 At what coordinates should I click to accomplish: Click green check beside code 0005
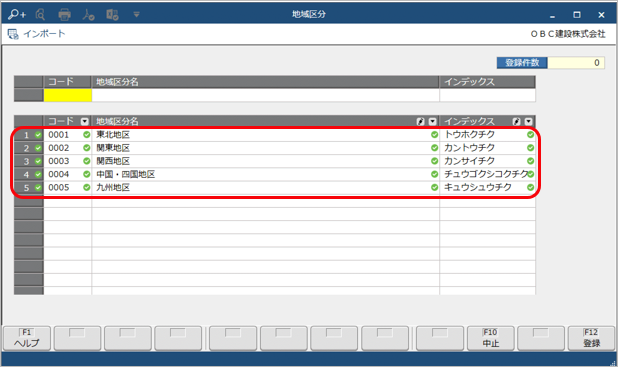pyautogui.click(x=87, y=187)
